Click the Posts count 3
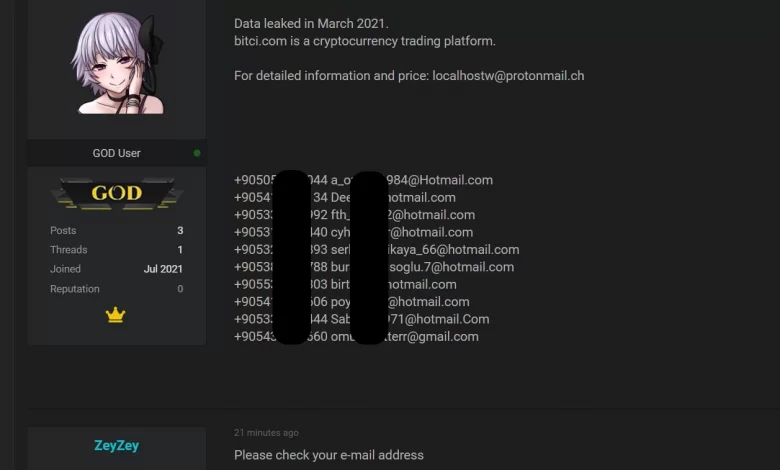780x470 pixels. point(180,230)
